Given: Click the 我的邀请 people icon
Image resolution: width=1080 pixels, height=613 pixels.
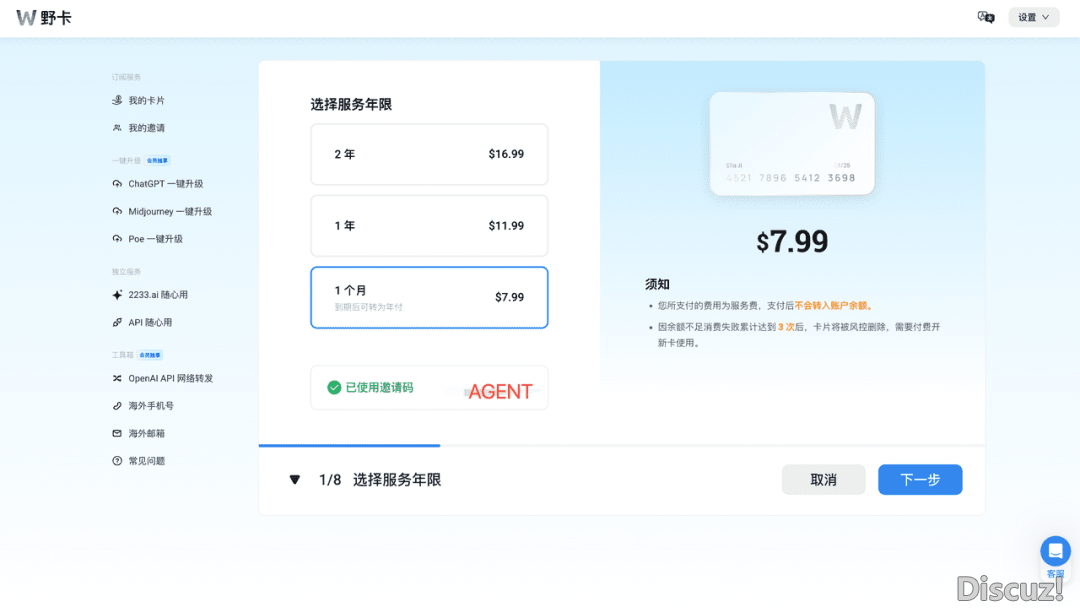Looking at the screenshot, I should pos(117,128).
